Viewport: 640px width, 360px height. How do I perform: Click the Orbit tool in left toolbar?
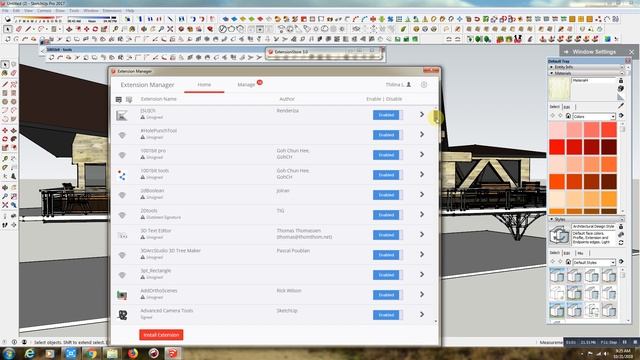[5, 187]
